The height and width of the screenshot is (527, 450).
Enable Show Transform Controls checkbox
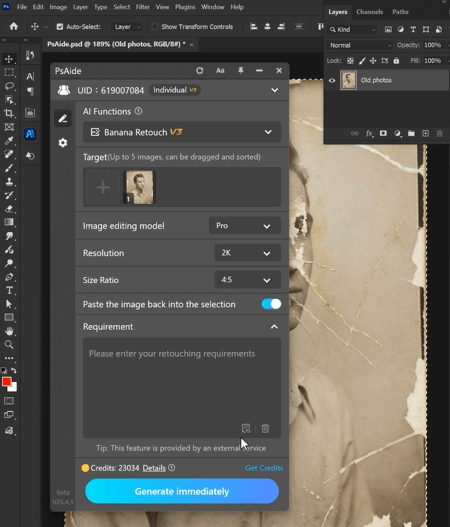155,27
